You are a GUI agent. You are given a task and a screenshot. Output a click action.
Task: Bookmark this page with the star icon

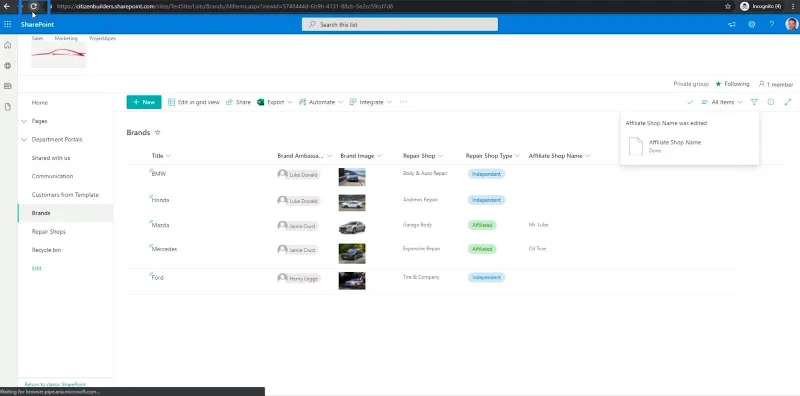(x=728, y=6)
